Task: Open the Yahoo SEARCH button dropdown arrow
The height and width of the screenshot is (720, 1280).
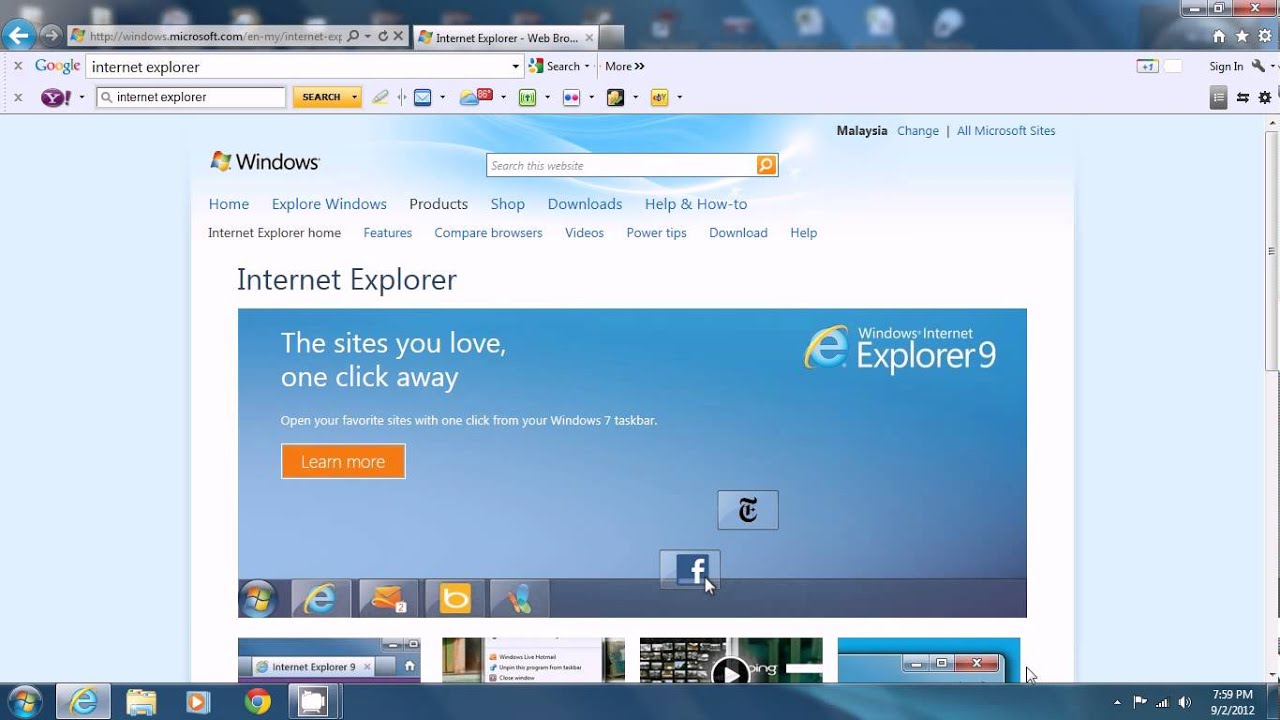Action: [354, 97]
